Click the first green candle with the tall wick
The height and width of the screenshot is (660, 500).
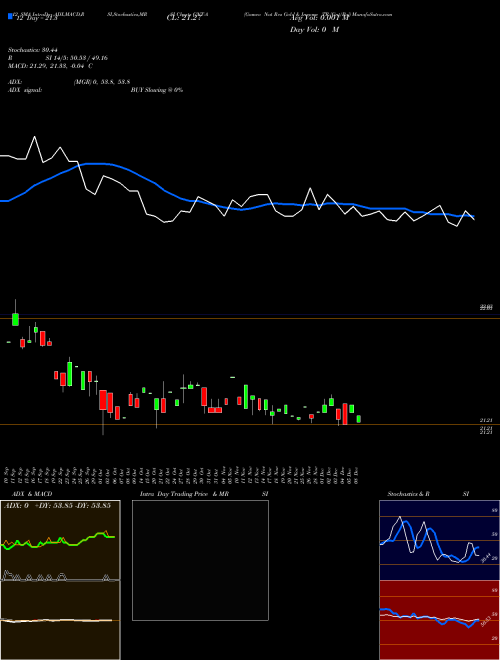[x=16, y=314]
